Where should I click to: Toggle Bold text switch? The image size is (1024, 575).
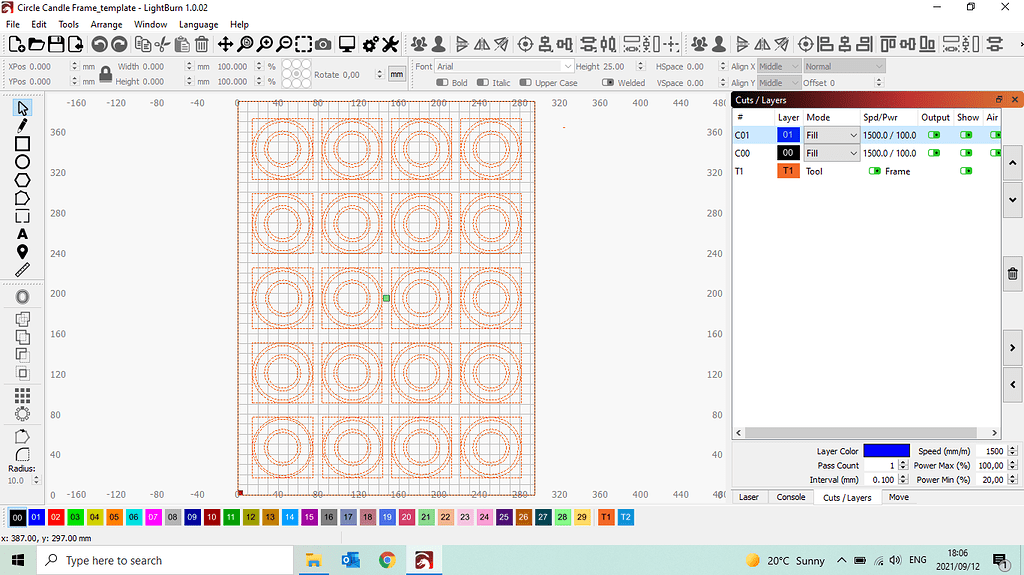[x=442, y=82]
